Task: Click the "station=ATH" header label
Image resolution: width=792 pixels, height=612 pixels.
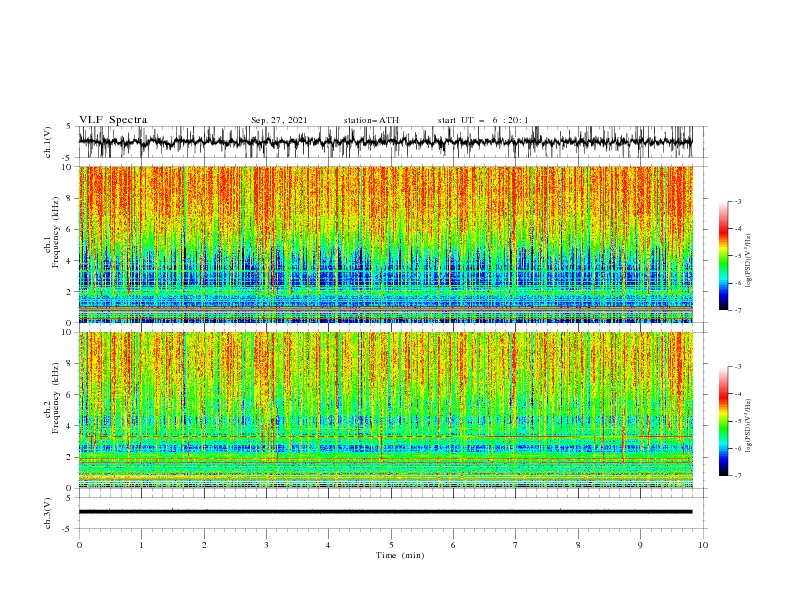Action: pos(371,120)
